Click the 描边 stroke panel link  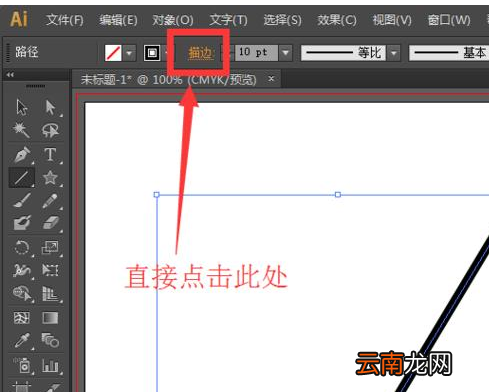coord(201,53)
